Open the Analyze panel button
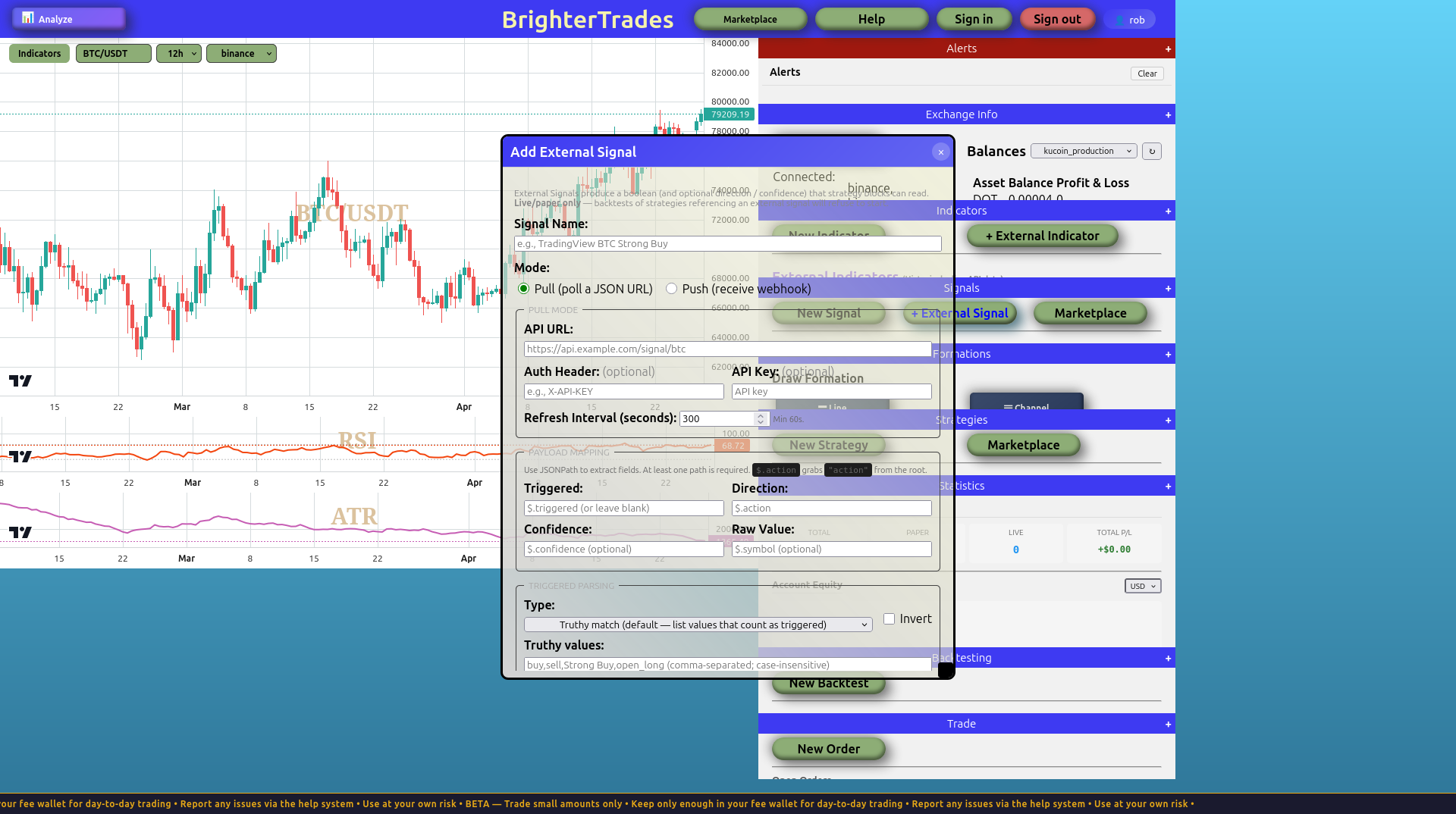The image size is (1456, 814). coord(68,19)
